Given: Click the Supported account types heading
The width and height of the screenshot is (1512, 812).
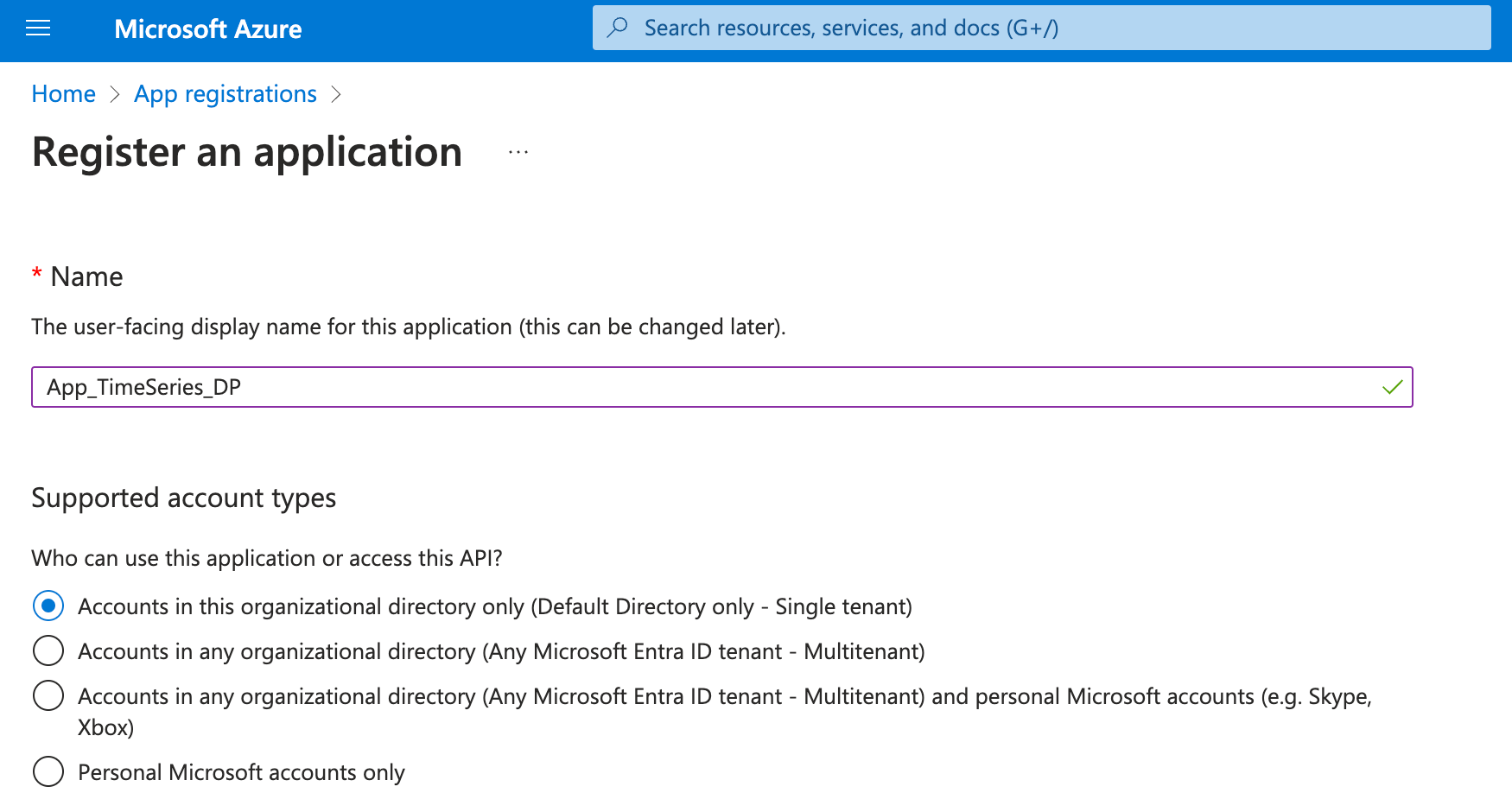Looking at the screenshot, I should tap(183, 498).
